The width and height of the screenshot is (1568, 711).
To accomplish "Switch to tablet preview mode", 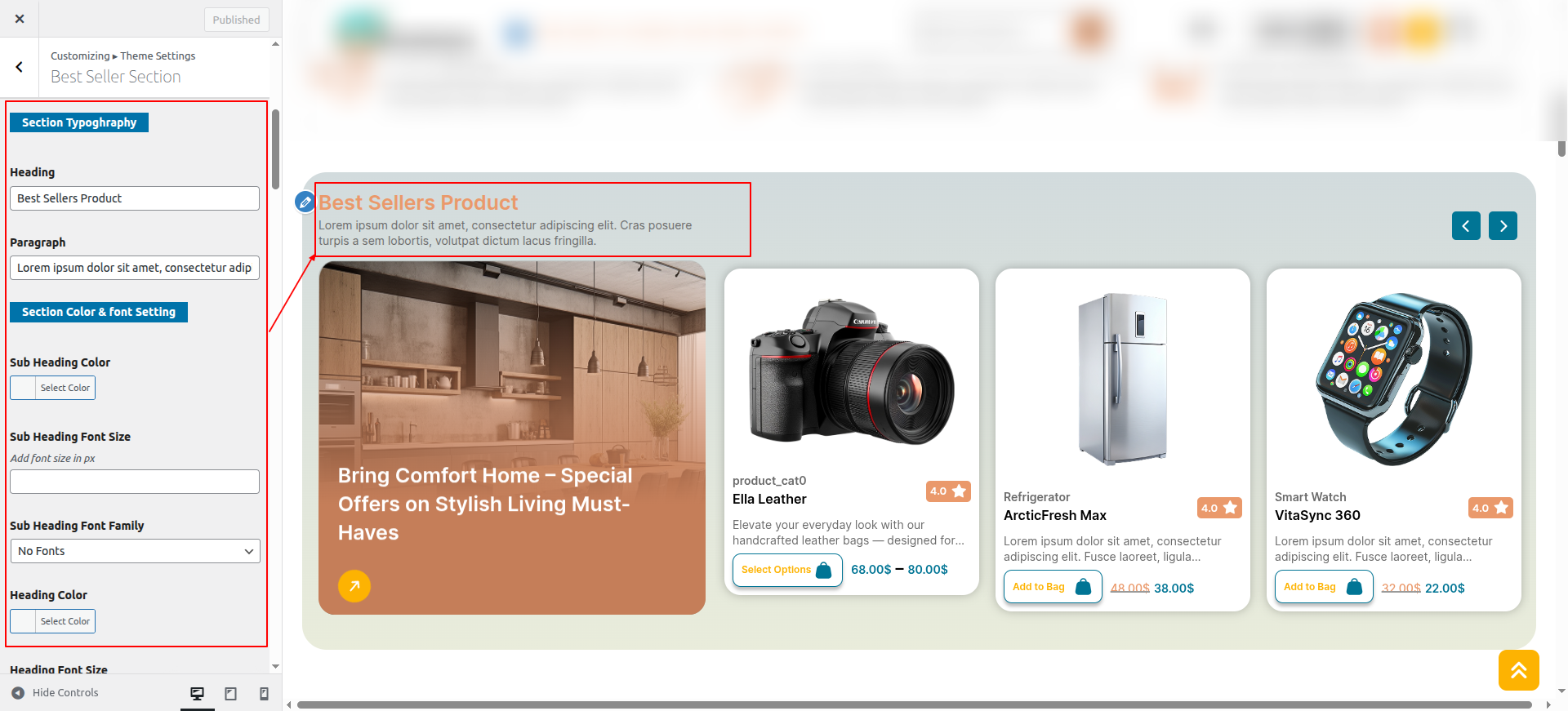I will pos(231,693).
